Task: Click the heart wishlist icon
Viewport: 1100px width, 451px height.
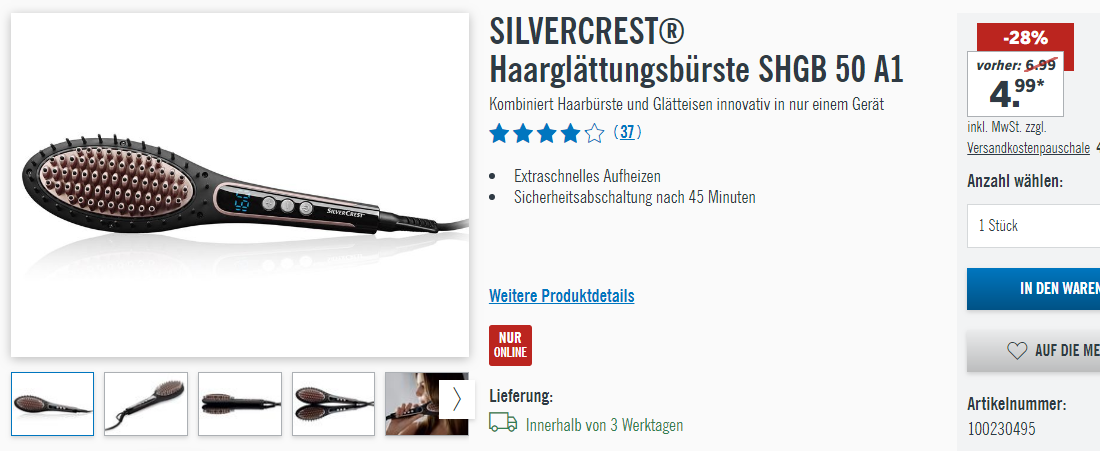Action: [1017, 351]
